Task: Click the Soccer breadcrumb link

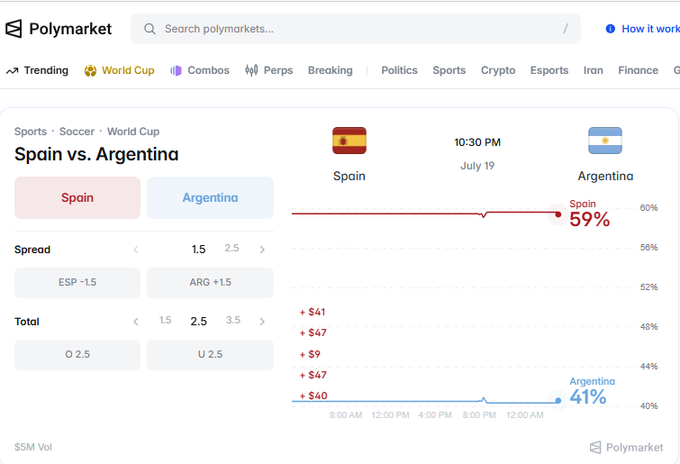Action: click(77, 131)
